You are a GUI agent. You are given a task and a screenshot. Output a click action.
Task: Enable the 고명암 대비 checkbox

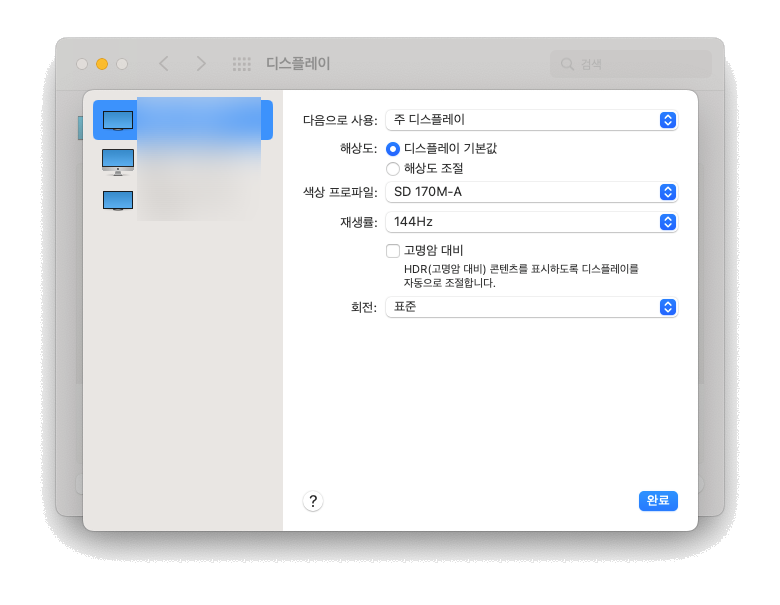coord(392,250)
